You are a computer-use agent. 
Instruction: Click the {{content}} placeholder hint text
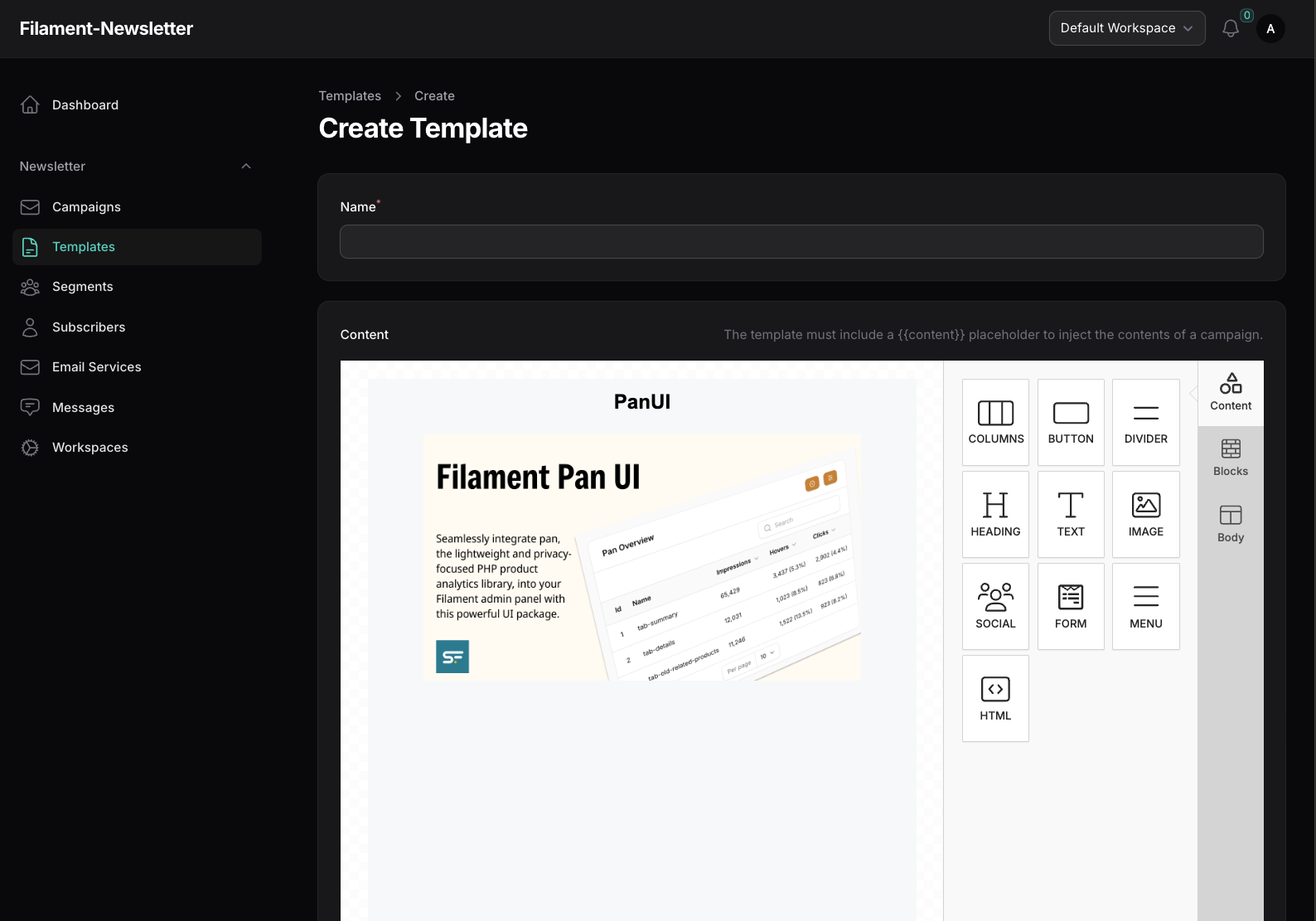click(x=993, y=335)
